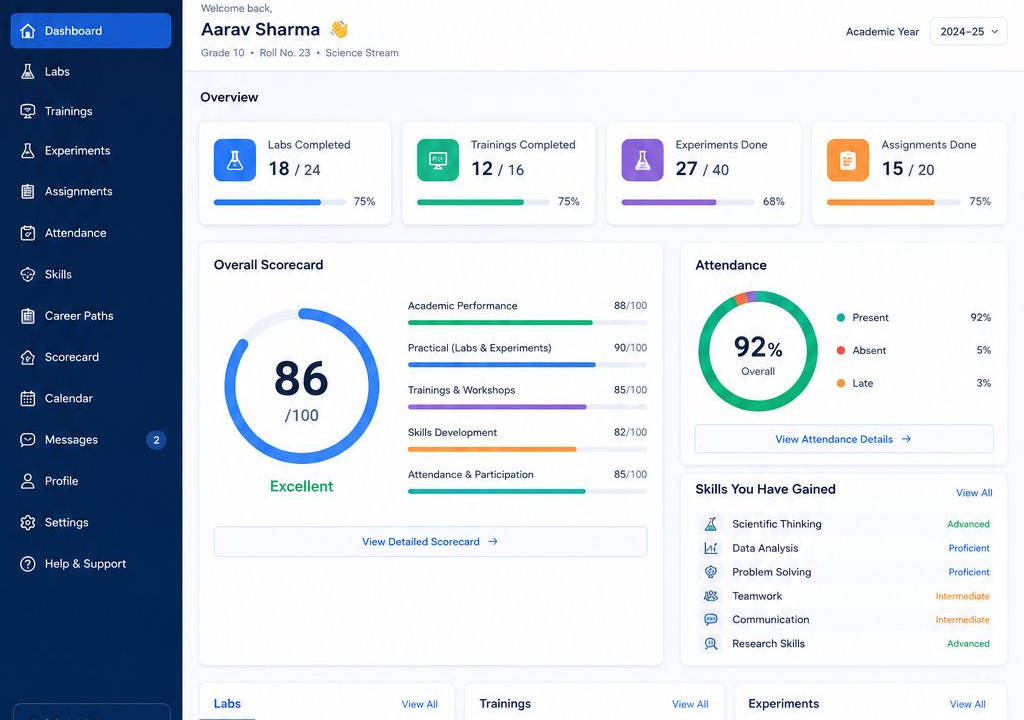Click 'Trainings & Workshops' scorecard row label
This screenshot has height=720, width=1024.
(461, 390)
